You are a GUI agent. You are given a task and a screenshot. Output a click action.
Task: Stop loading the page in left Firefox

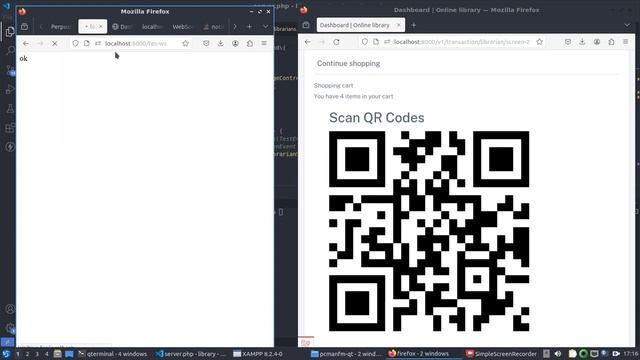click(55, 43)
